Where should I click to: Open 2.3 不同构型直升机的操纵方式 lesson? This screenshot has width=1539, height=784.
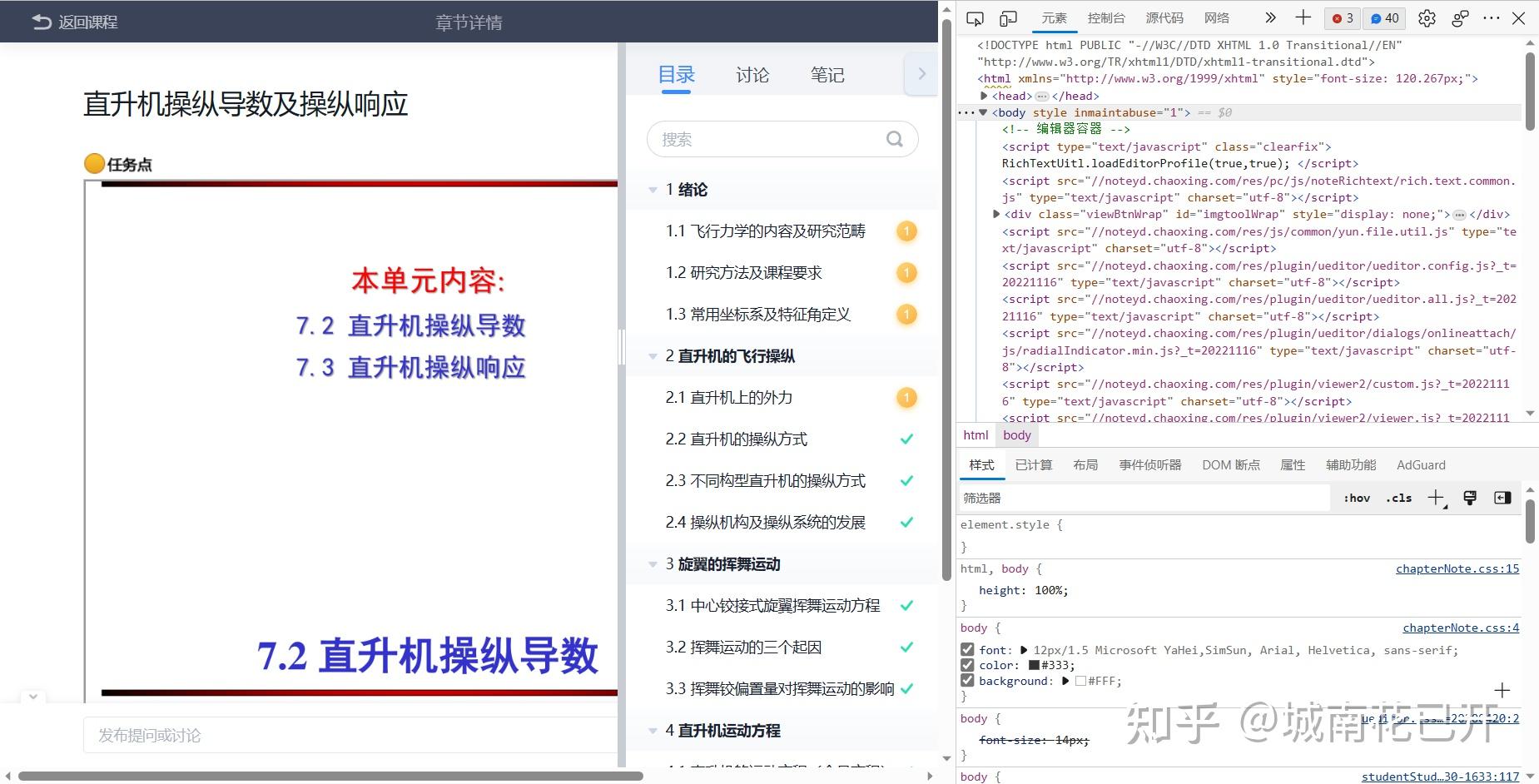click(x=766, y=480)
